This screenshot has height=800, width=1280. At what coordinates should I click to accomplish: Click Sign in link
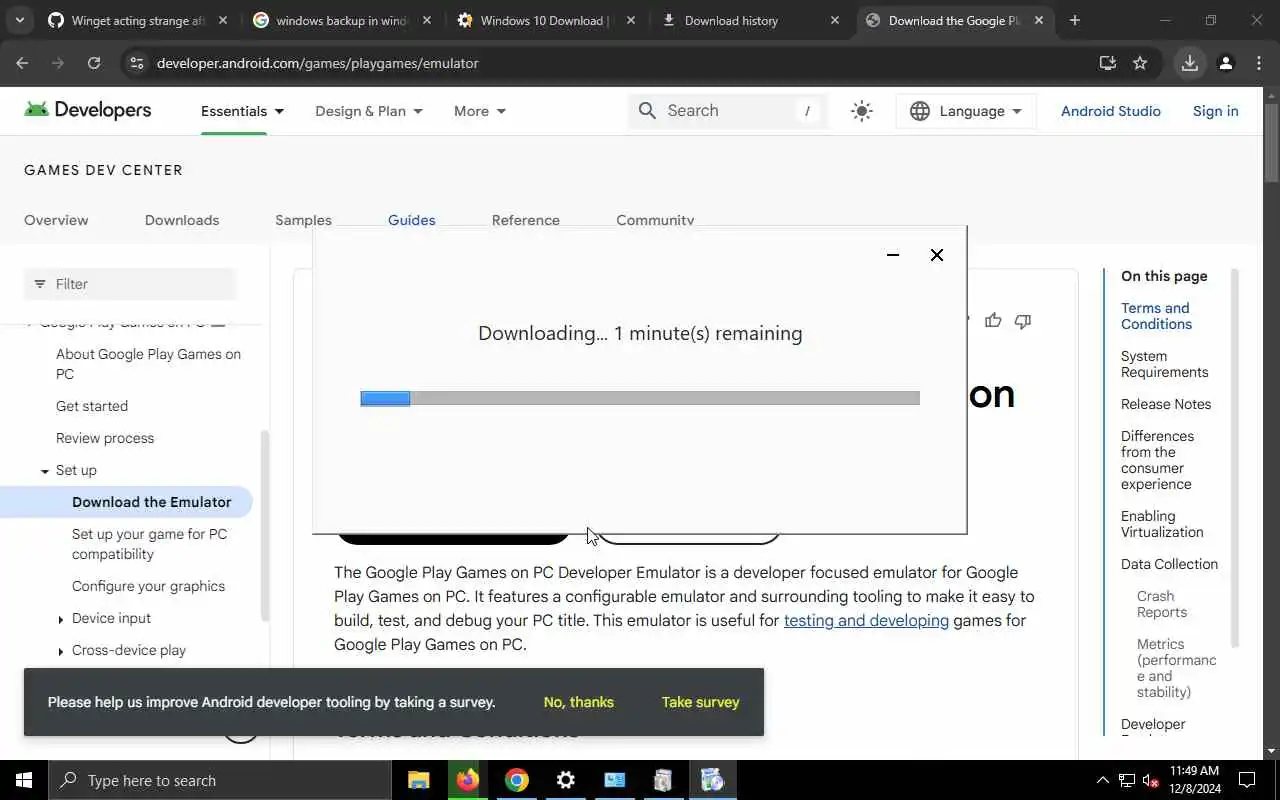pos(1216,111)
